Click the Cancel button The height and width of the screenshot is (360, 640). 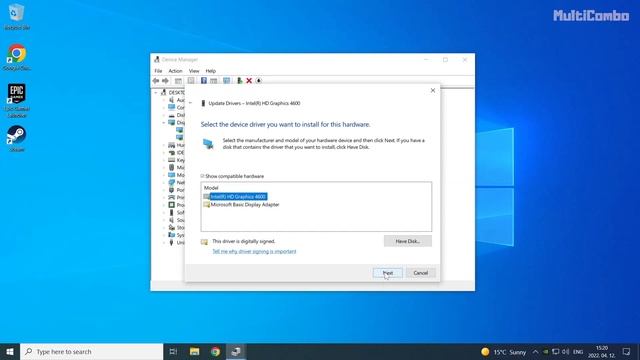point(420,273)
